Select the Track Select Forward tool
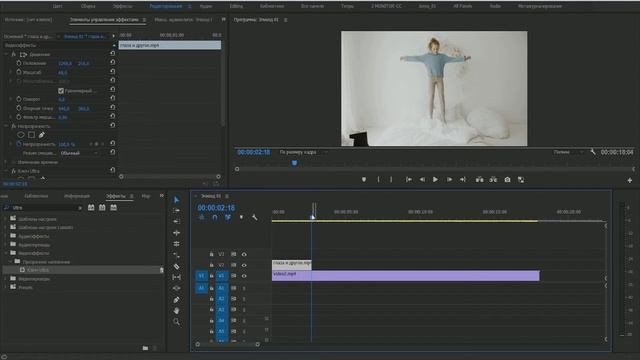The height and width of the screenshot is (360, 640). (176, 211)
